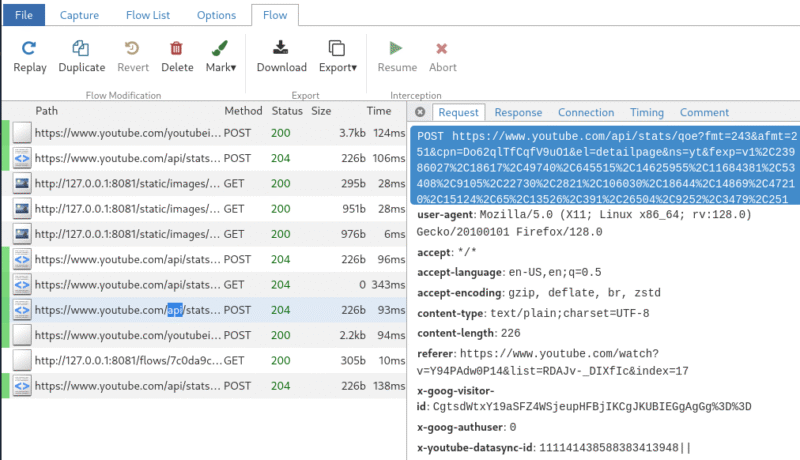Select the youtubei POST flow sized 2.2kb
Screen dimensions: 800x460
coord(204,335)
